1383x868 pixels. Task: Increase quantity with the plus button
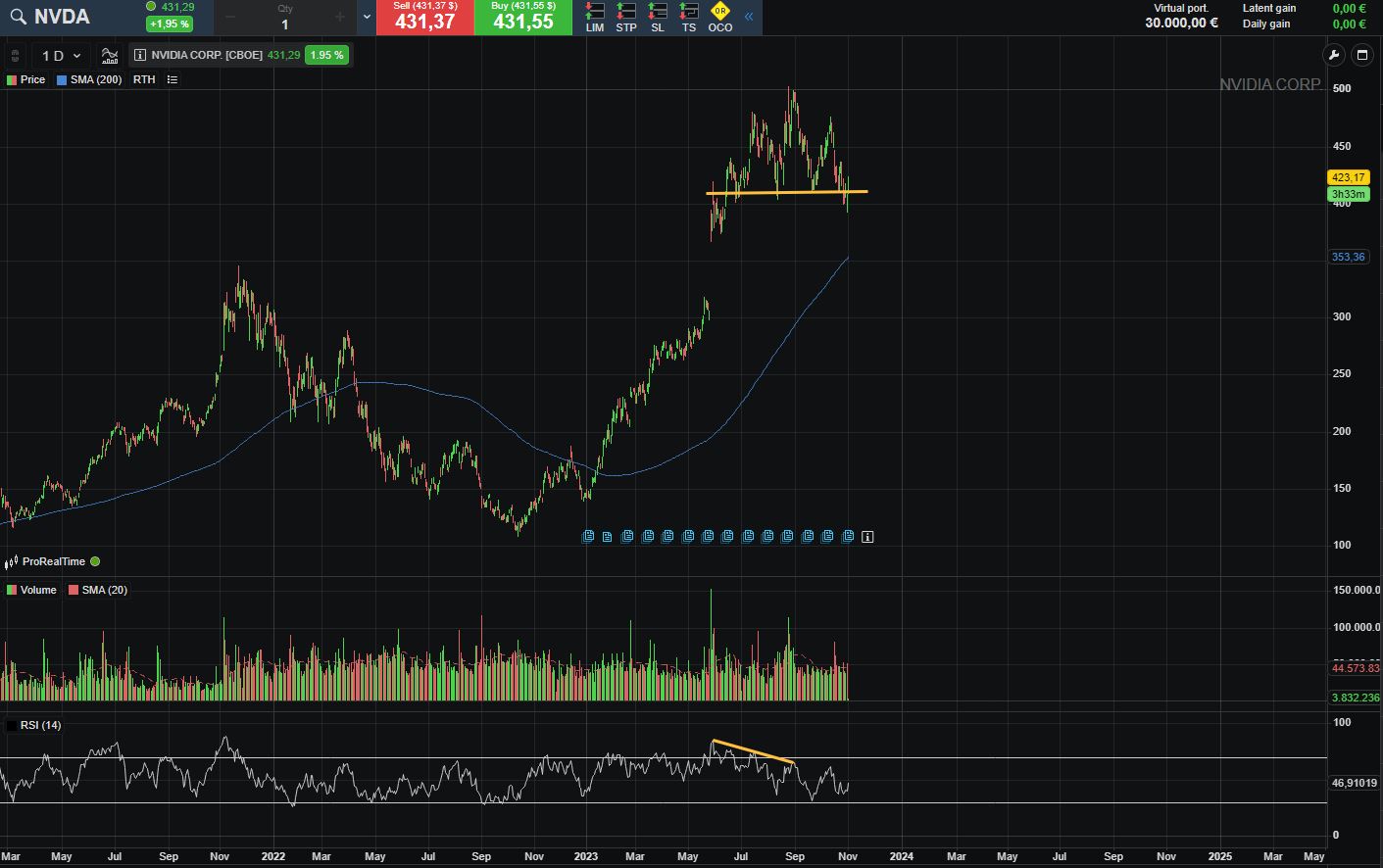click(x=340, y=17)
